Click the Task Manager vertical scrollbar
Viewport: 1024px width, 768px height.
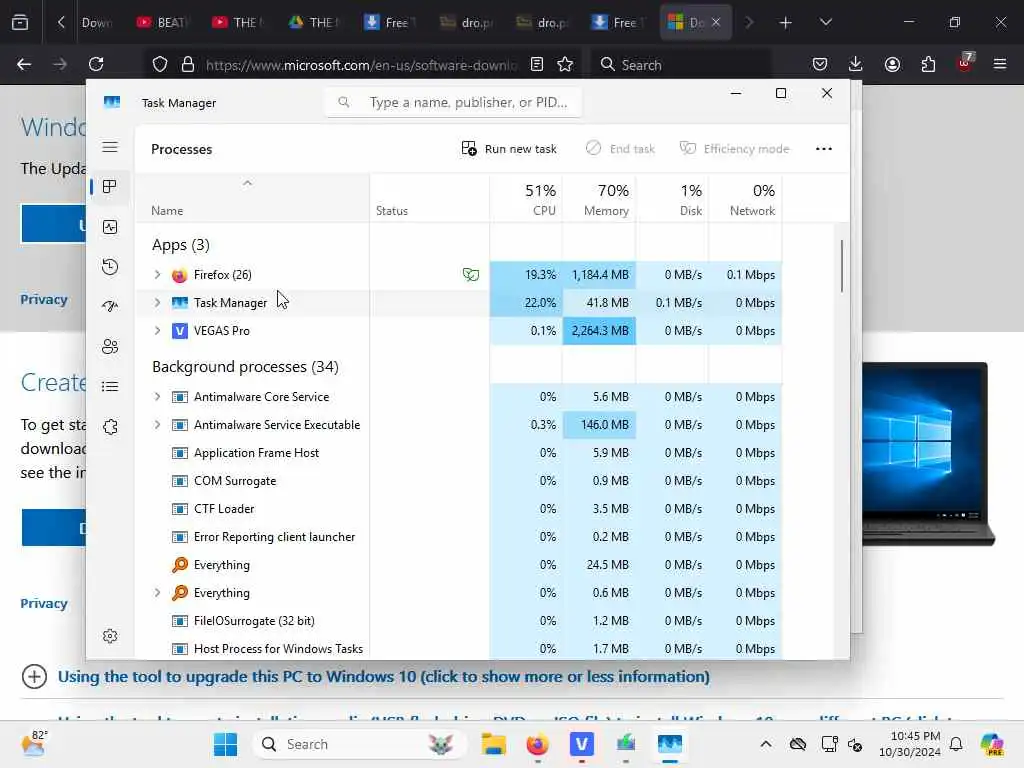pos(841,266)
